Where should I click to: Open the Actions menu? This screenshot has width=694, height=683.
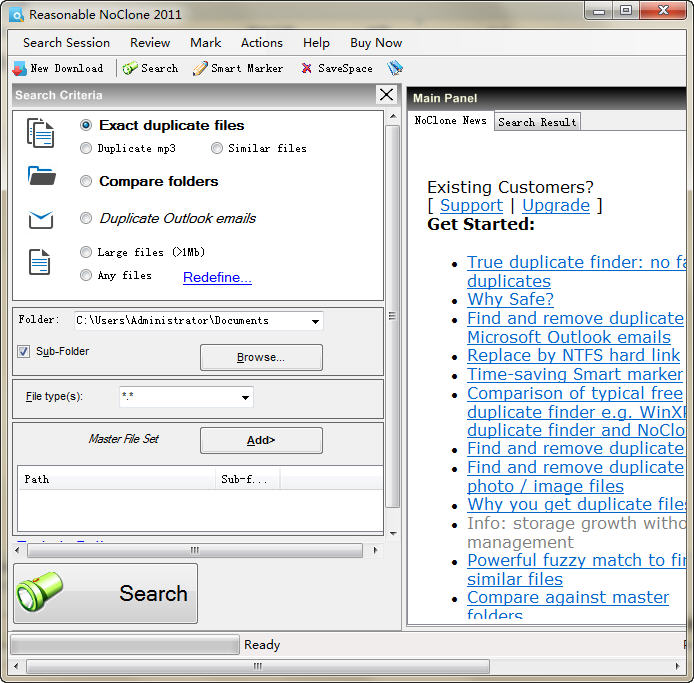click(x=262, y=43)
